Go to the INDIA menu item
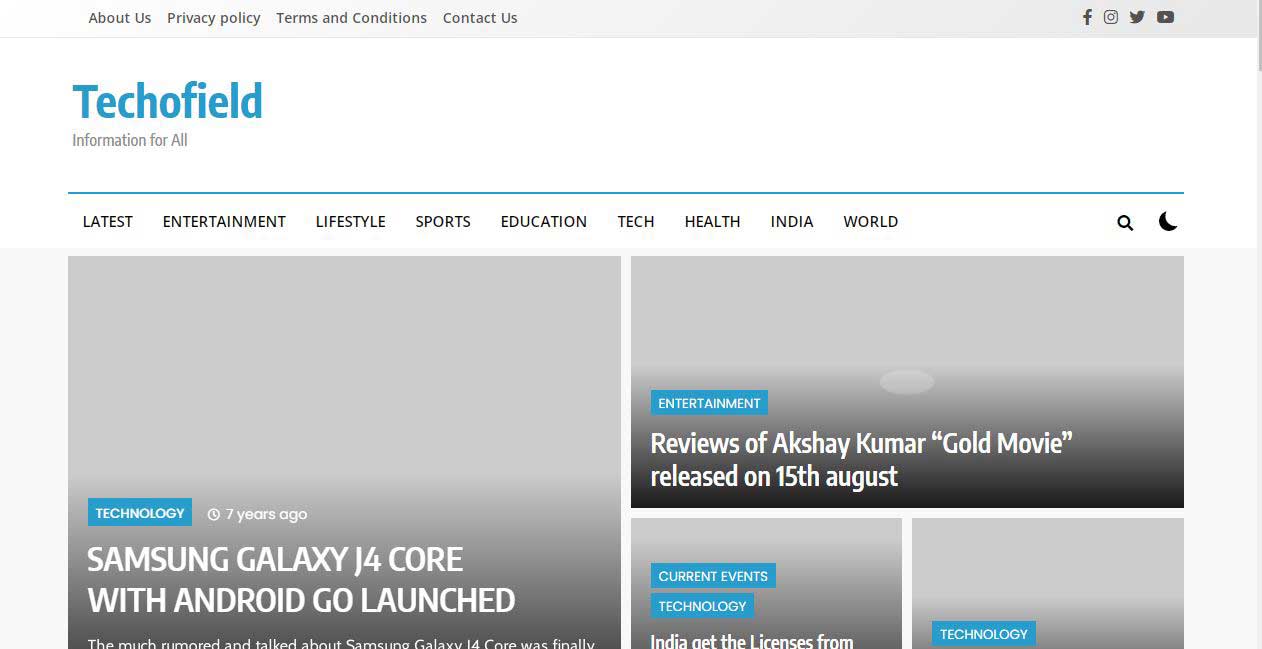This screenshot has height=649, width=1262. click(792, 221)
